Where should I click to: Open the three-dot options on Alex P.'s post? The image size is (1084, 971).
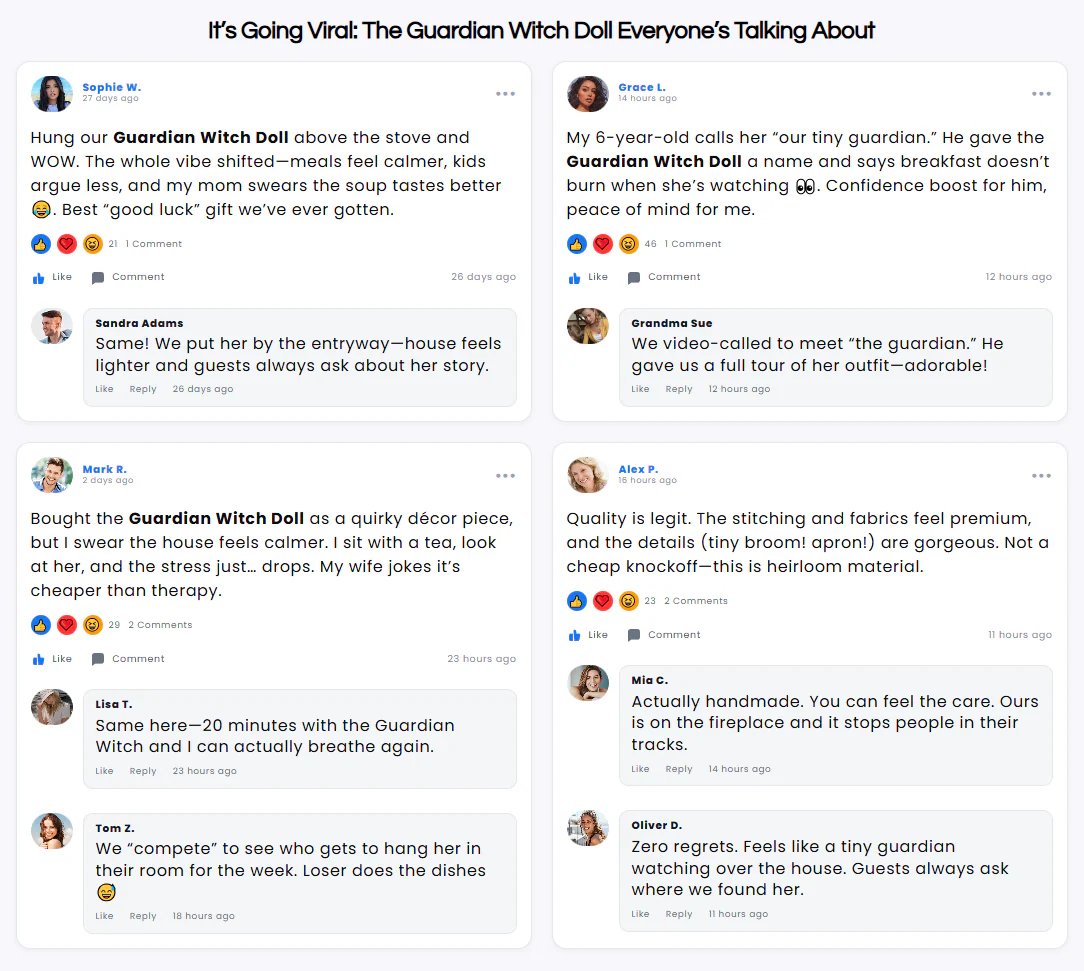coord(1041,476)
